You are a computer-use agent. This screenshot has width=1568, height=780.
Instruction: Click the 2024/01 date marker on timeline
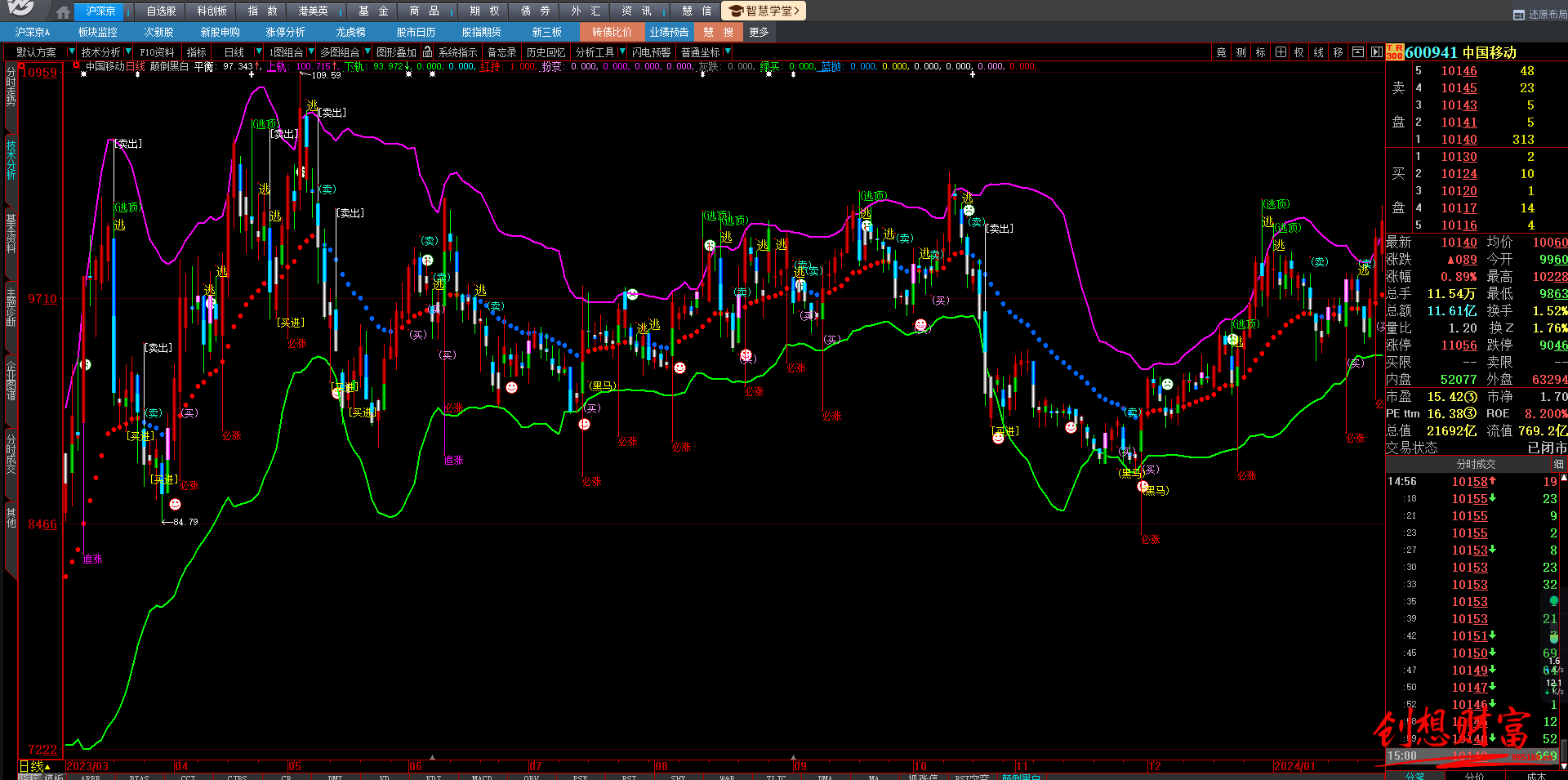[x=1295, y=766]
